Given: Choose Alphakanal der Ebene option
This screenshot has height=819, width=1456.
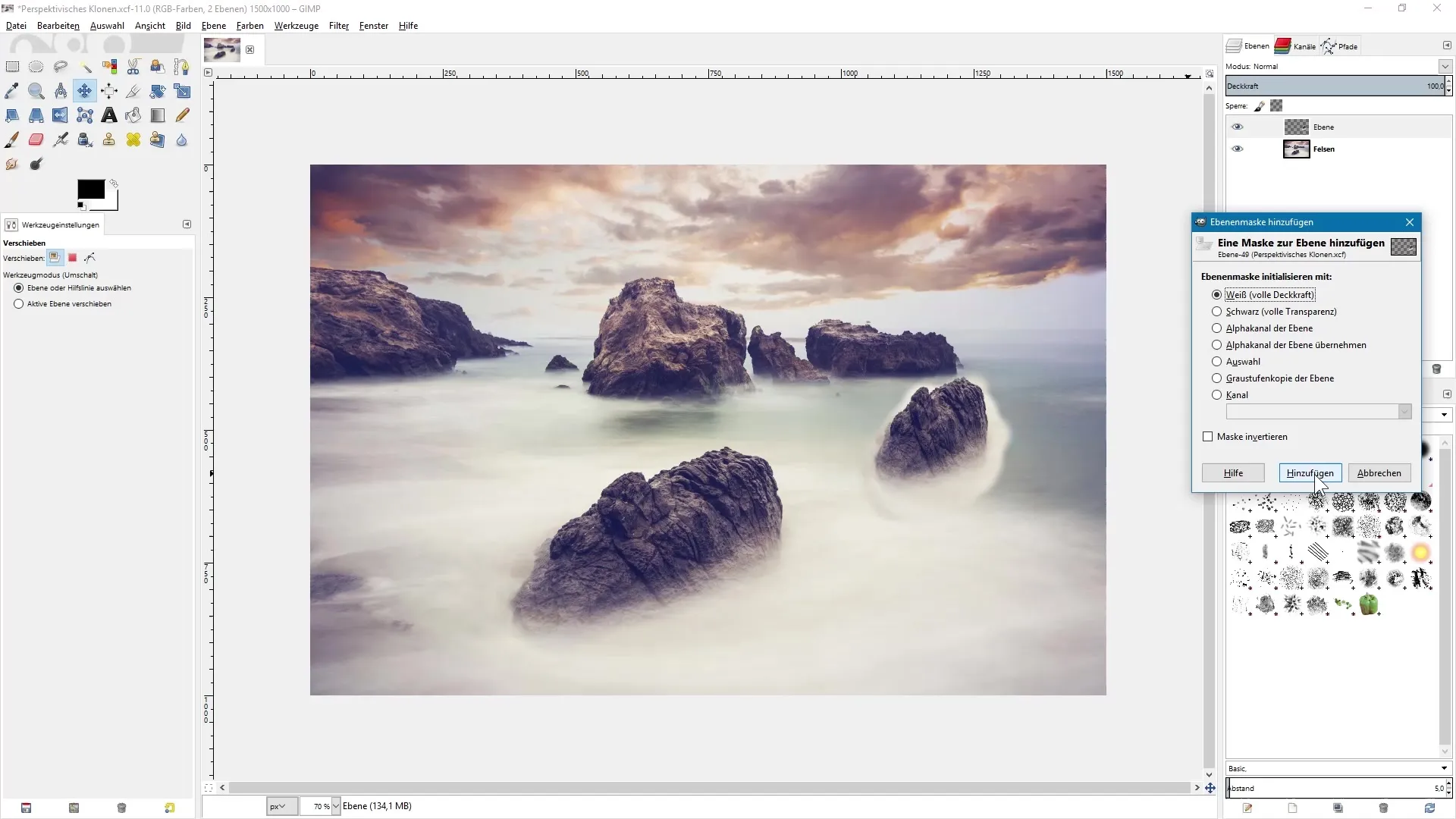Looking at the screenshot, I should coord(1216,328).
